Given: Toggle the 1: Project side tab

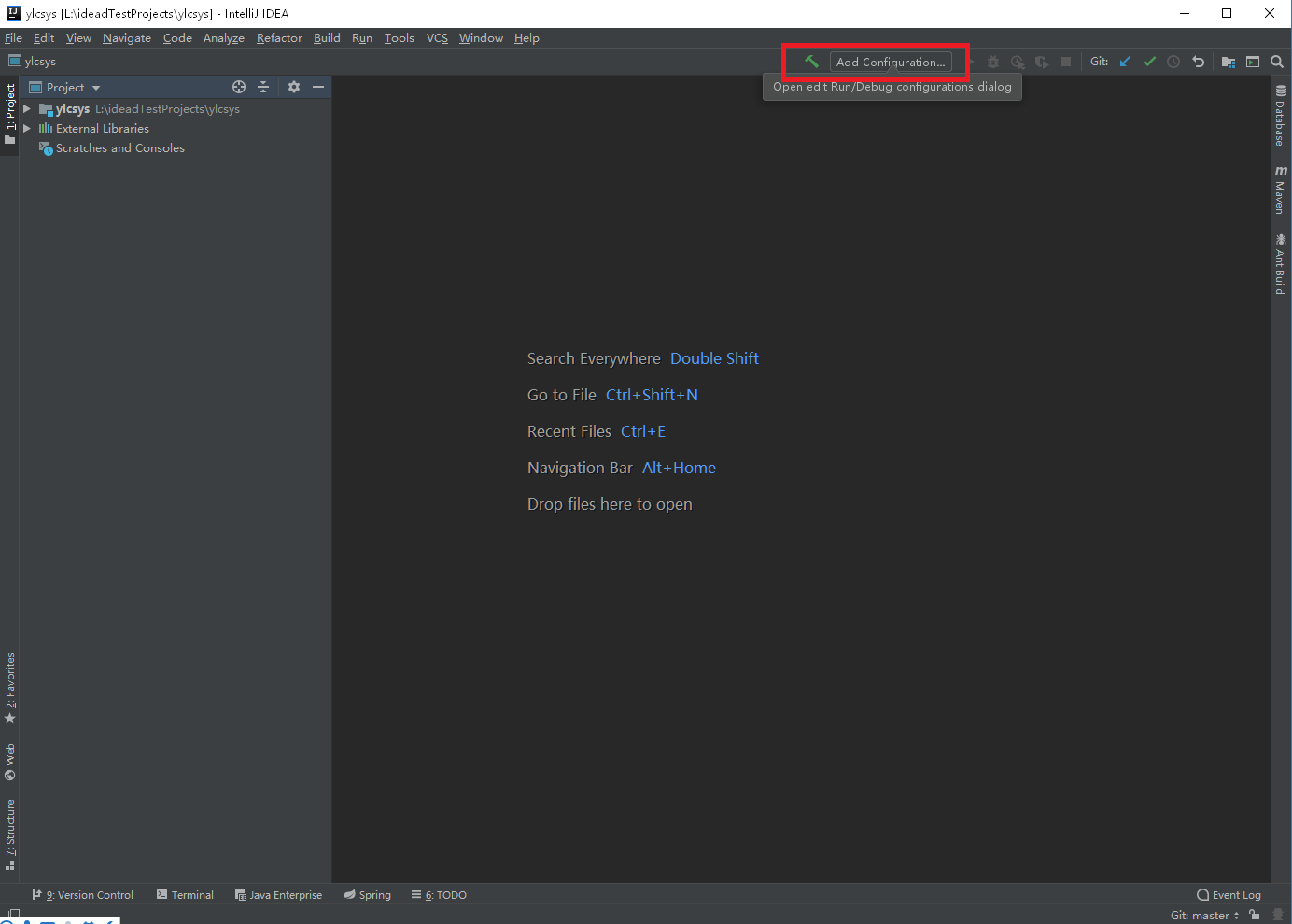Looking at the screenshot, I should pyautogui.click(x=10, y=115).
